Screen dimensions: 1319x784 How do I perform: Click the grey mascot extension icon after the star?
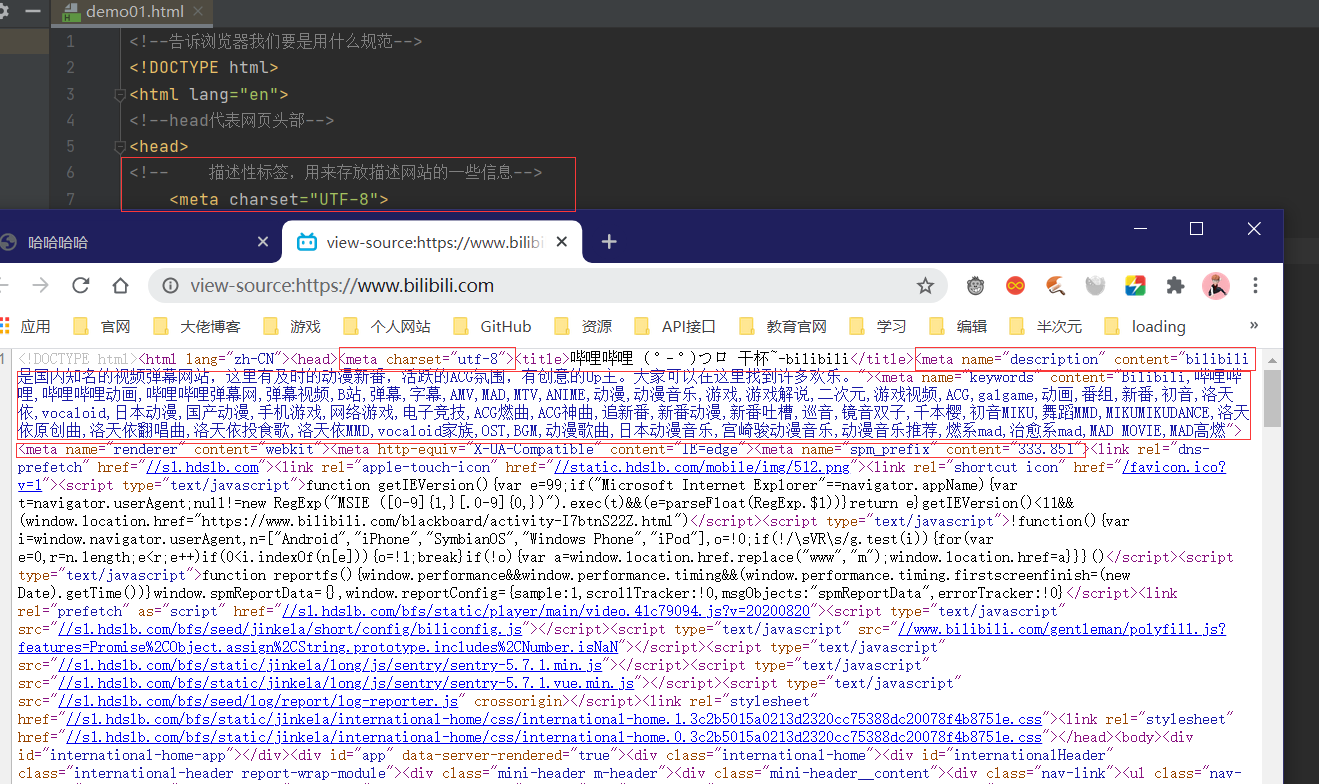pyautogui.click(x=976, y=286)
